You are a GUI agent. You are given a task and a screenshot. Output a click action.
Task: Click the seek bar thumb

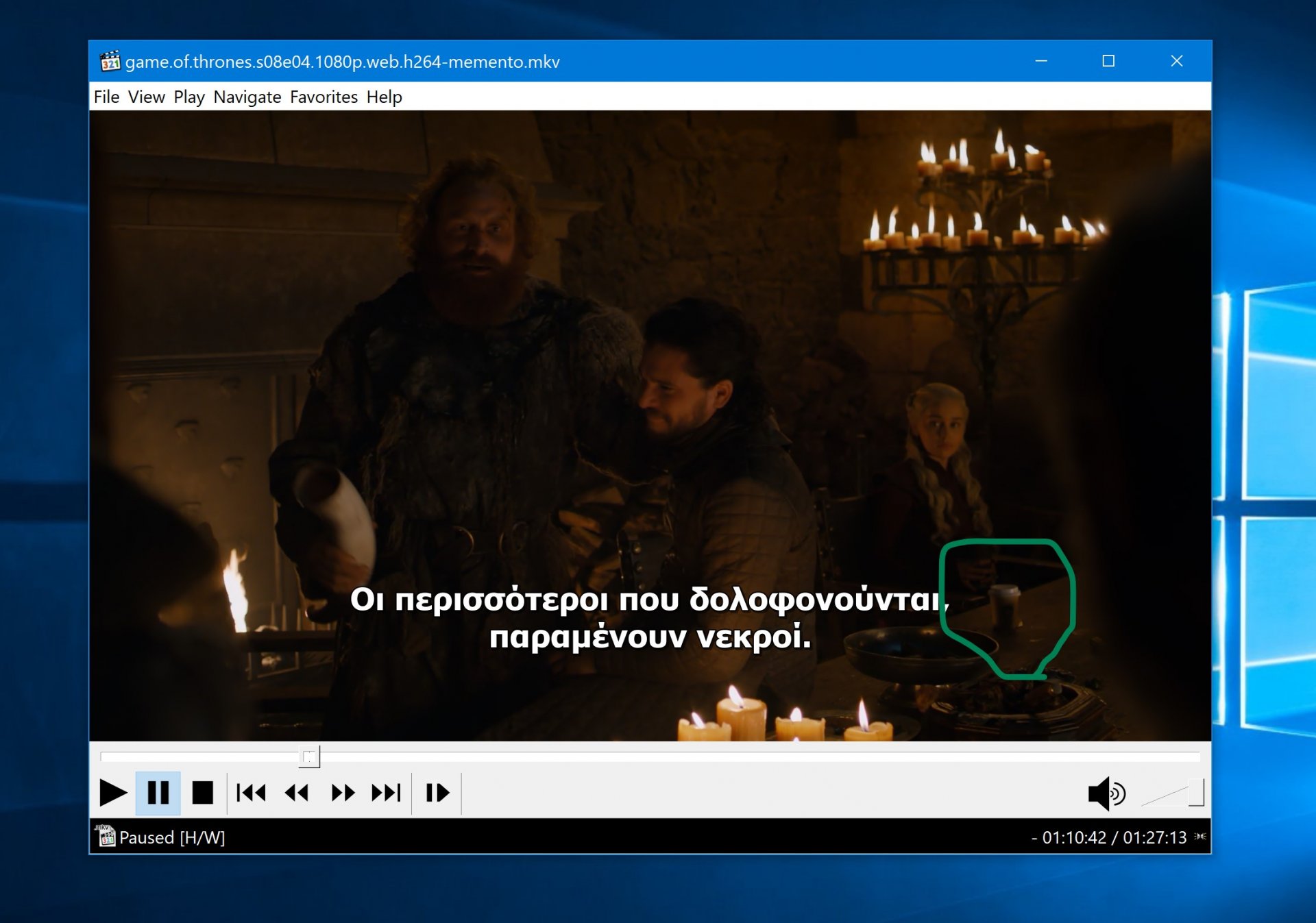(309, 756)
